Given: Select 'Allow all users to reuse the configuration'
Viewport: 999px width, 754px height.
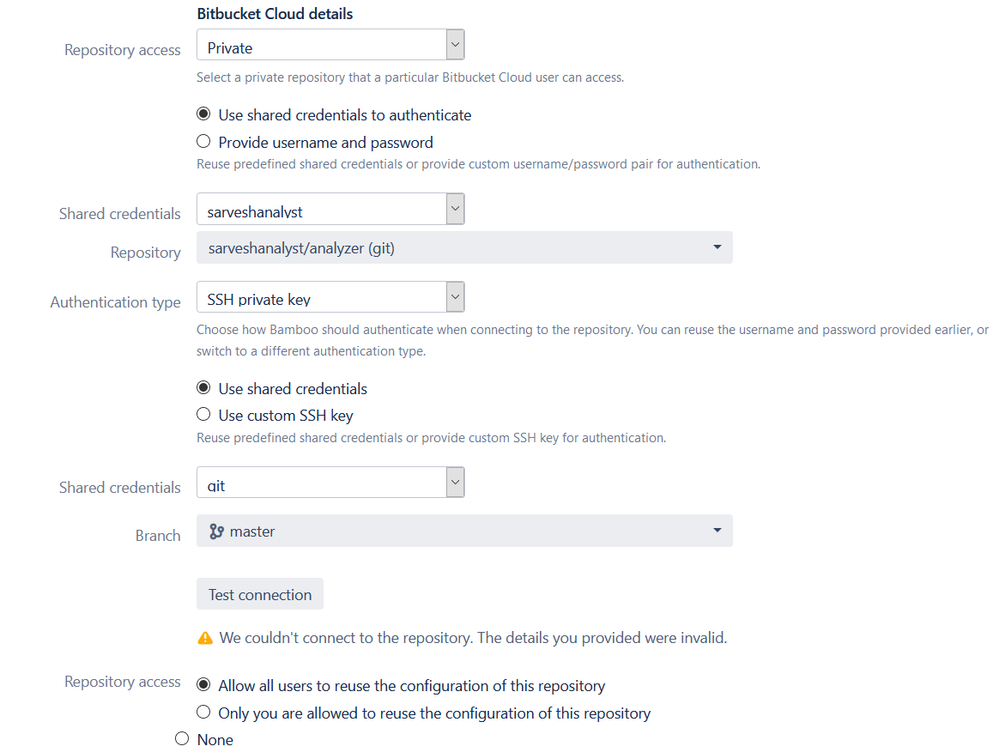Looking at the screenshot, I should click(203, 685).
